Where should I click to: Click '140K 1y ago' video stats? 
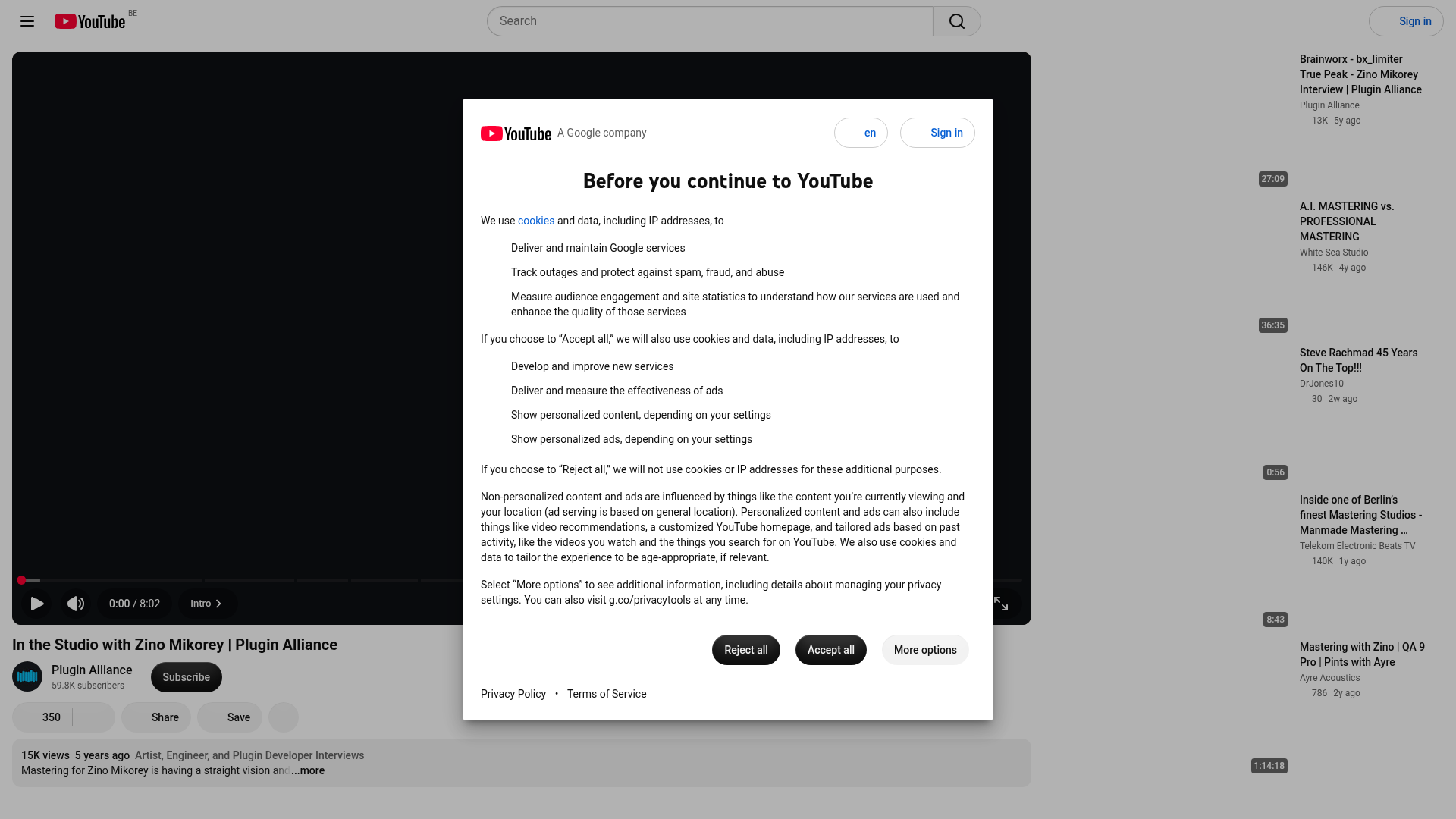point(1339,561)
